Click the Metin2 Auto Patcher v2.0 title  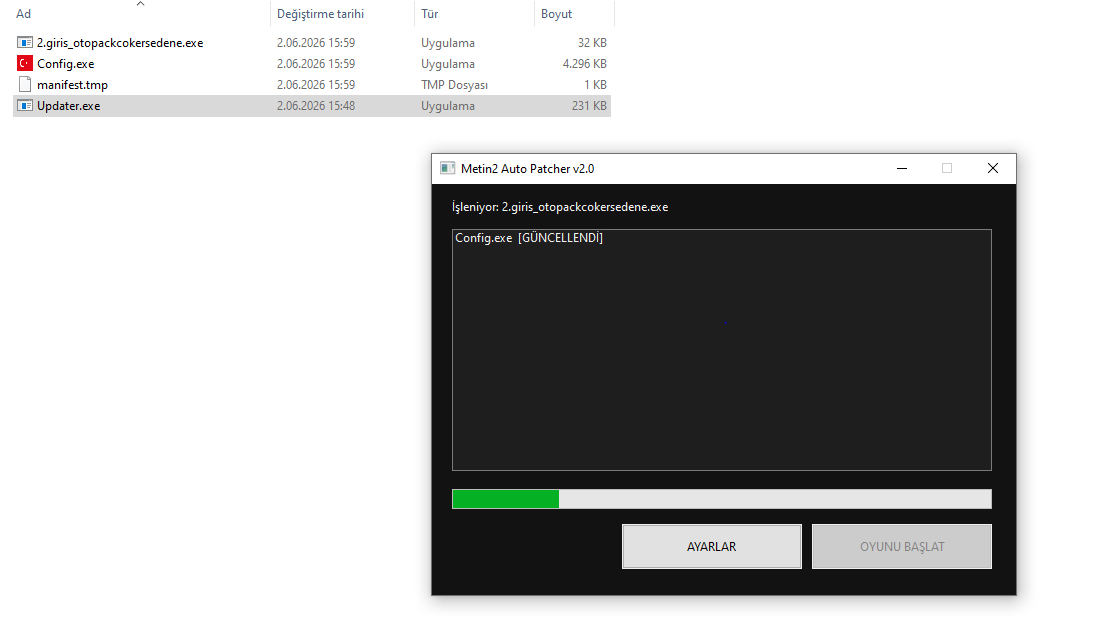coord(527,168)
